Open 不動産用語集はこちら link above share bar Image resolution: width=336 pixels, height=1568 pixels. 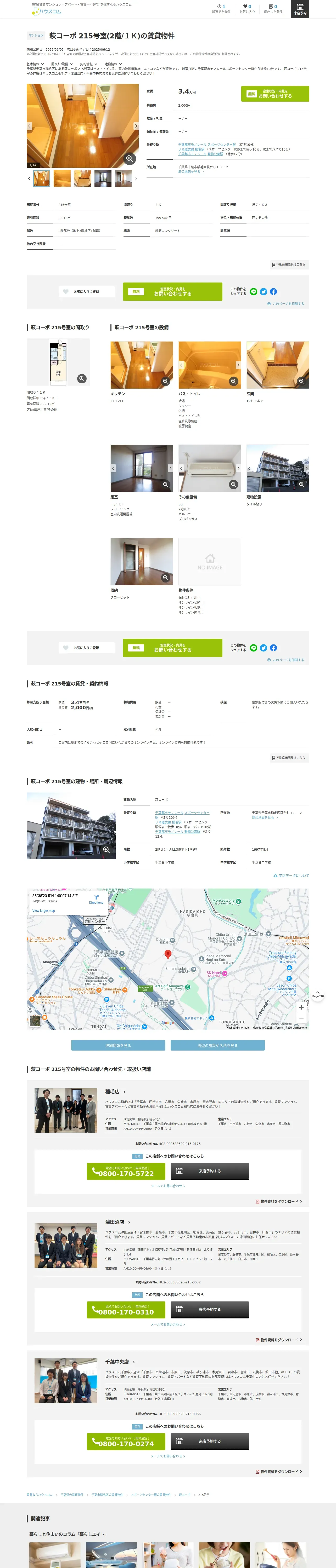click(289, 265)
